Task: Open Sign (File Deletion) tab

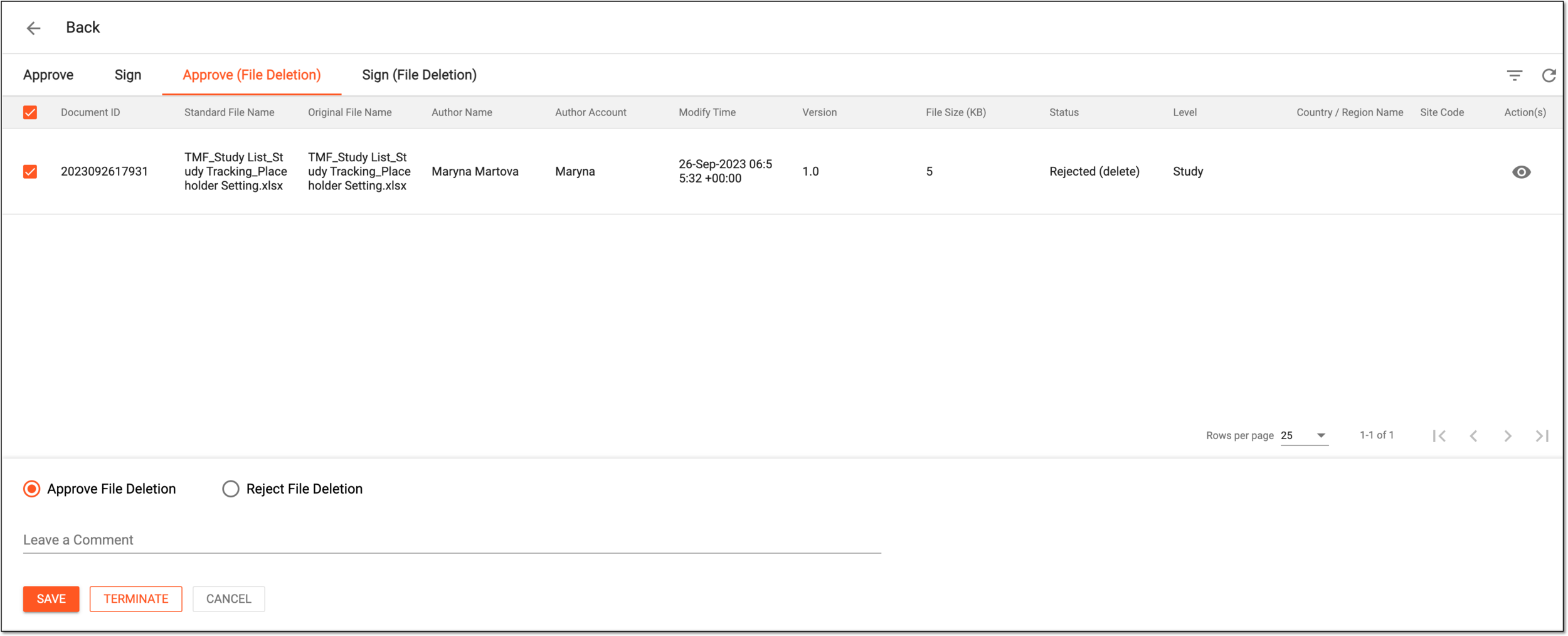Action: click(x=419, y=75)
